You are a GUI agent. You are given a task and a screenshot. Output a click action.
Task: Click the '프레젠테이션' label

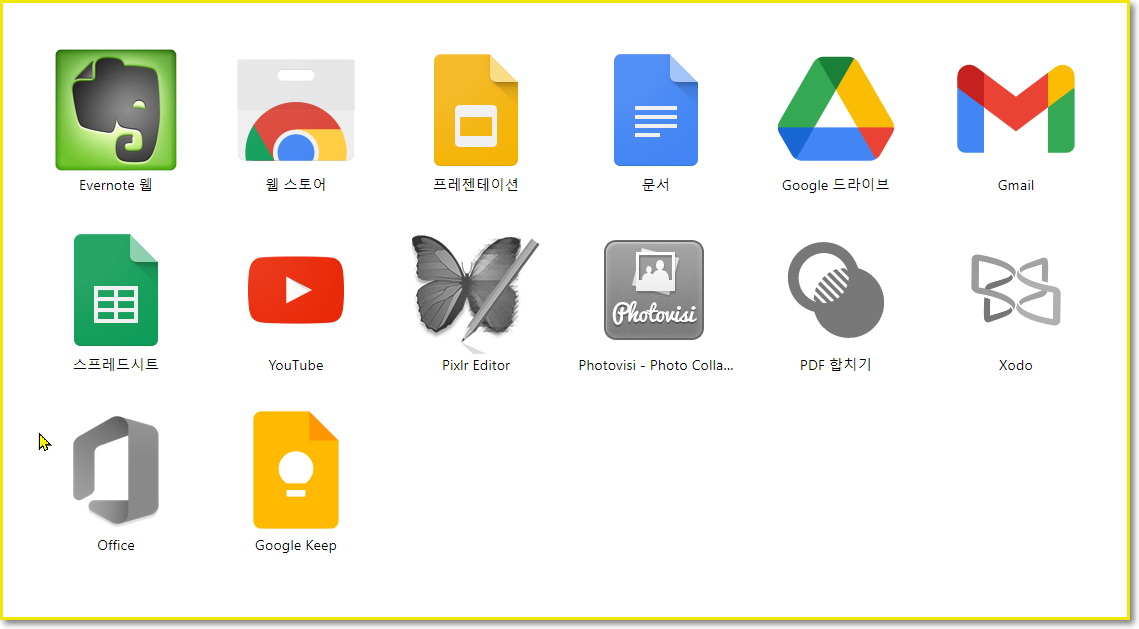point(476,184)
